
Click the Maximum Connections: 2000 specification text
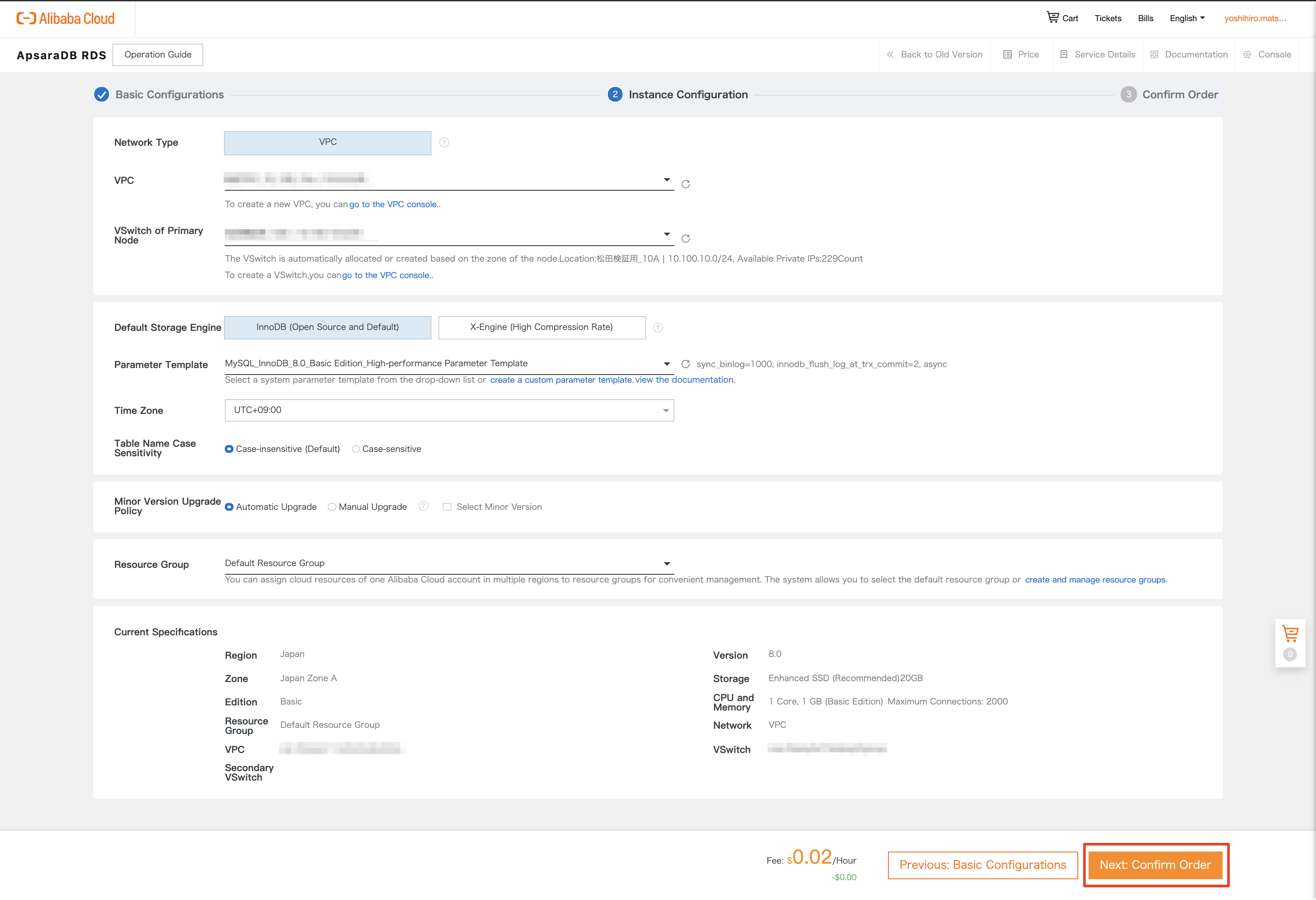click(x=947, y=702)
